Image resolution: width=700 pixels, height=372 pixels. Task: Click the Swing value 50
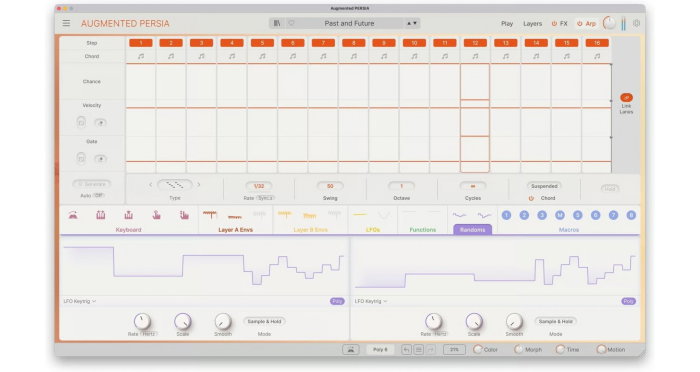tap(330, 186)
